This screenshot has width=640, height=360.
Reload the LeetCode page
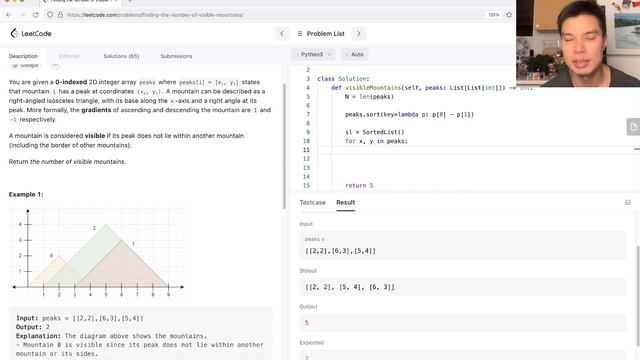[x=36, y=15]
